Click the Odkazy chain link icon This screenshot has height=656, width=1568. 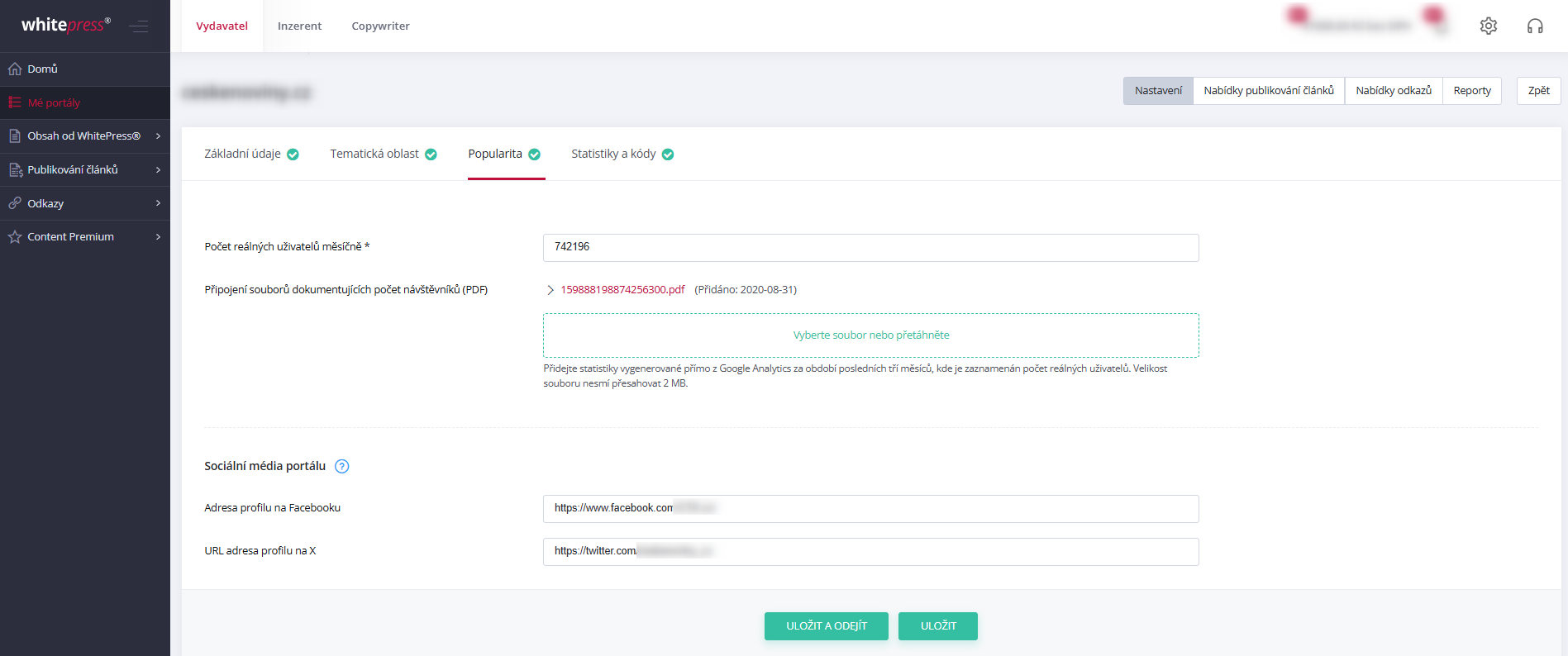coord(15,203)
